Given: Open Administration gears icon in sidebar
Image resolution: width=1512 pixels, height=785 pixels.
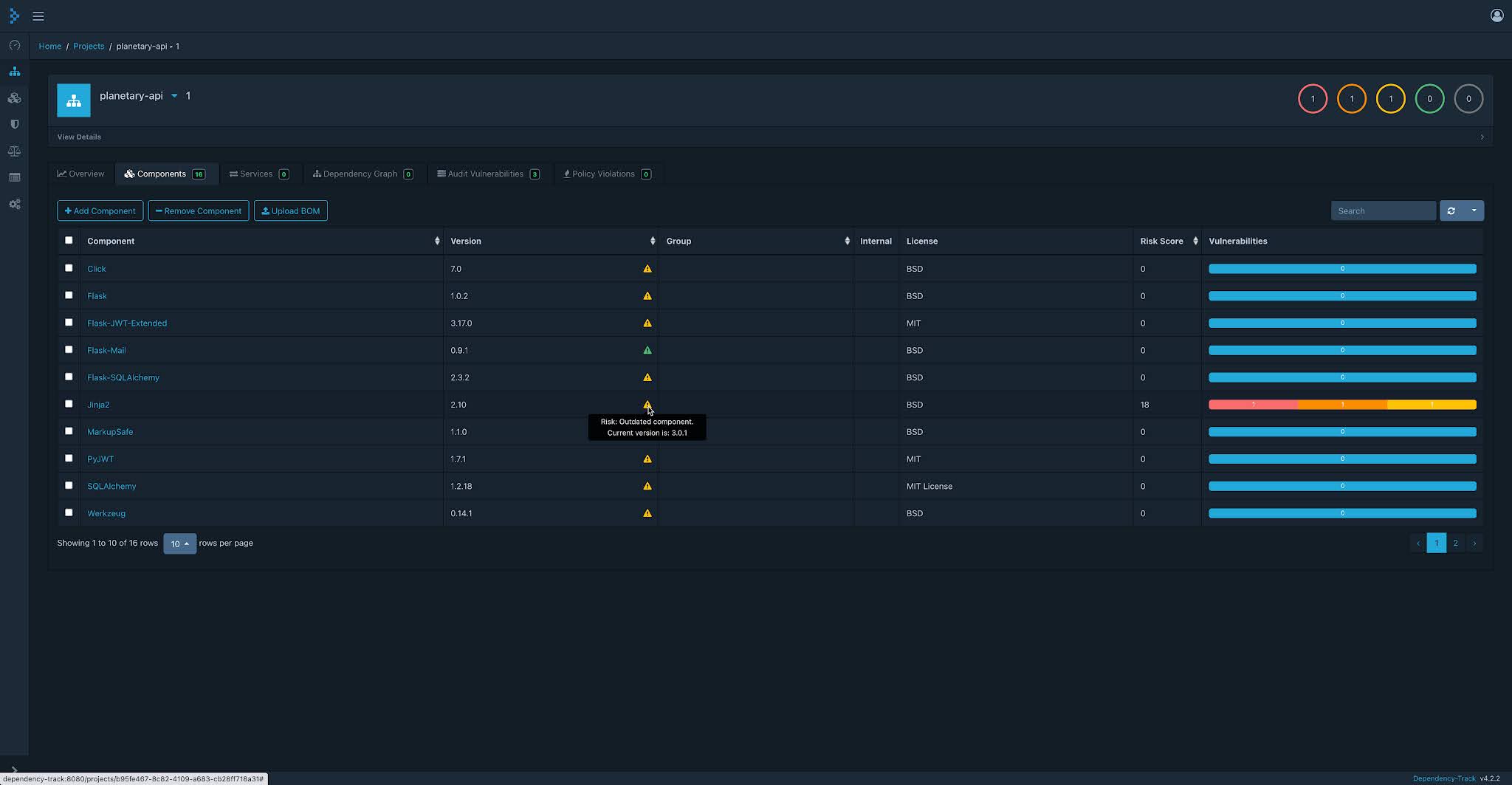Looking at the screenshot, I should click(x=15, y=204).
